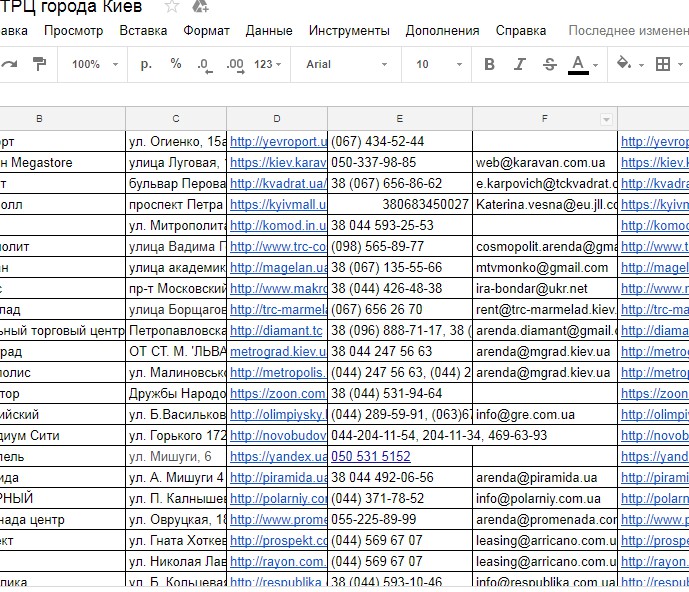Viewport: 689px width, 592px height.
Task: Expand the text color dropdown arrow
Action: point(595,65)
